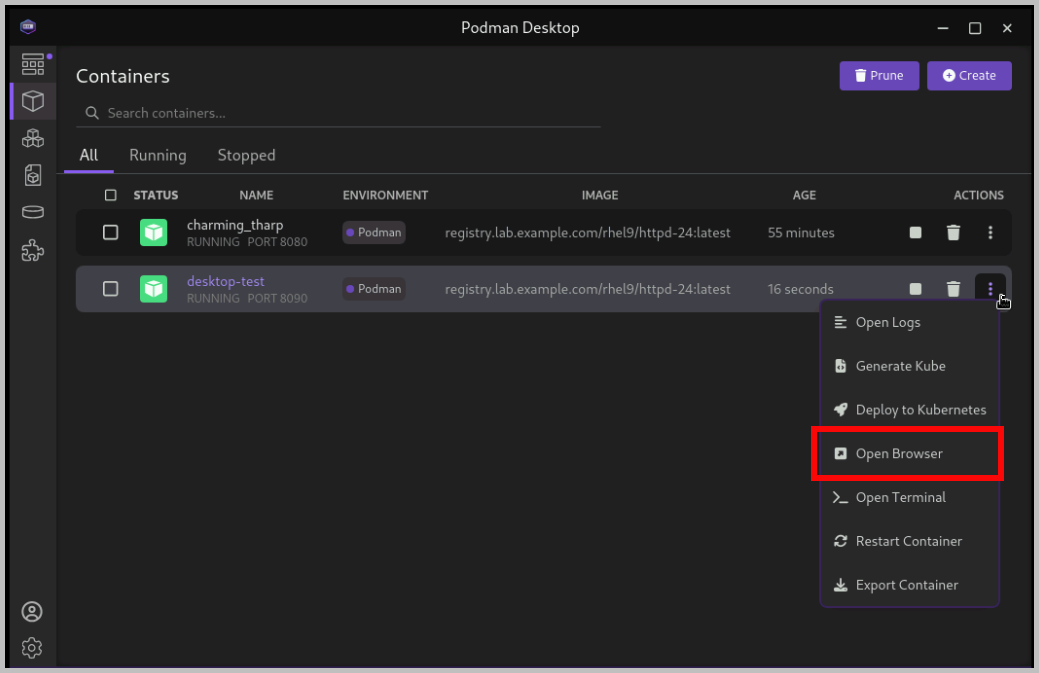Open the Pods section in the sidebar

[32, 138]
